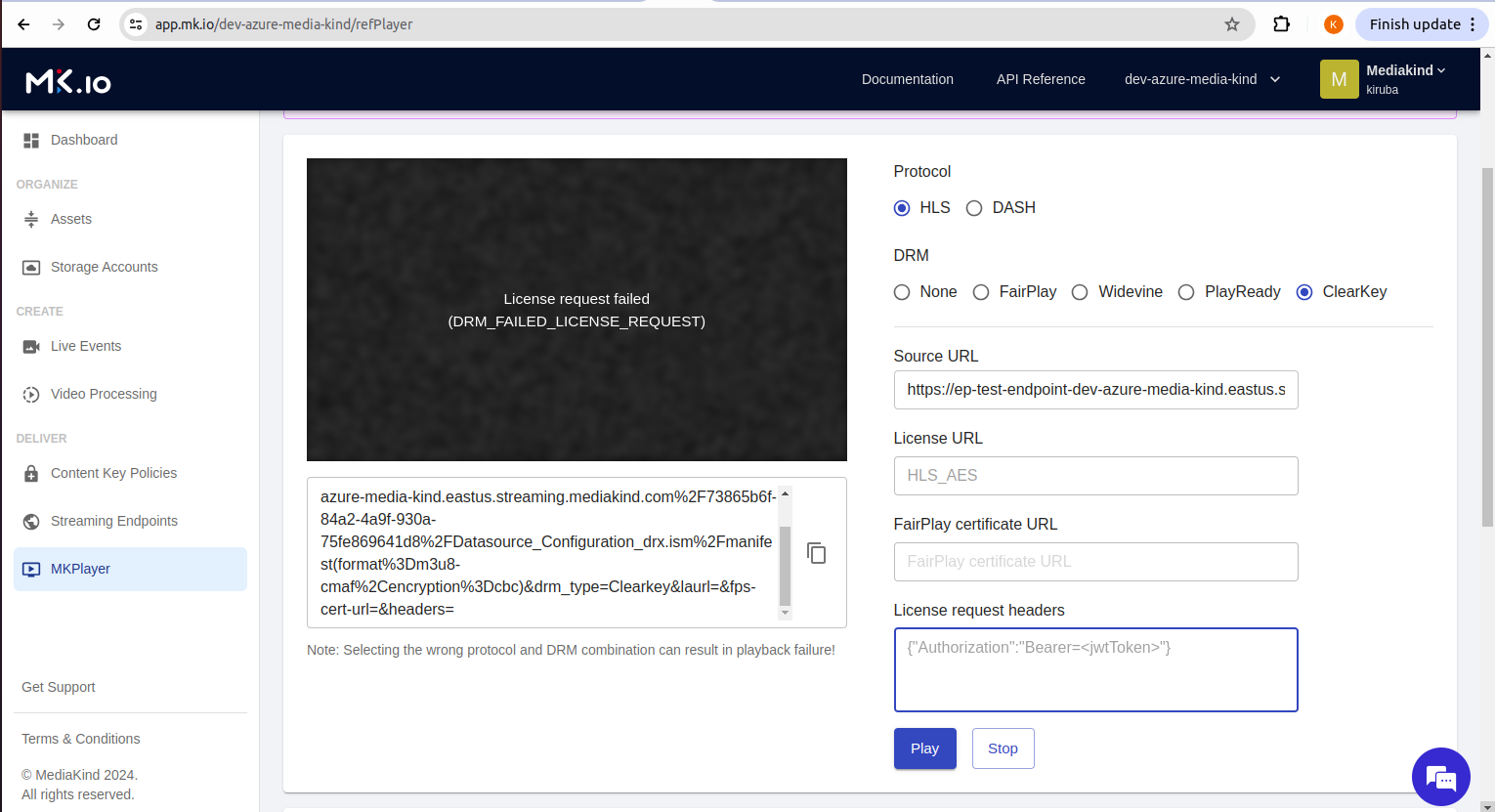Viewport: 1495px width, 812px height.
Task: Go to Content Key Policies
Action: pyautogui.click(x=114, y=474)
